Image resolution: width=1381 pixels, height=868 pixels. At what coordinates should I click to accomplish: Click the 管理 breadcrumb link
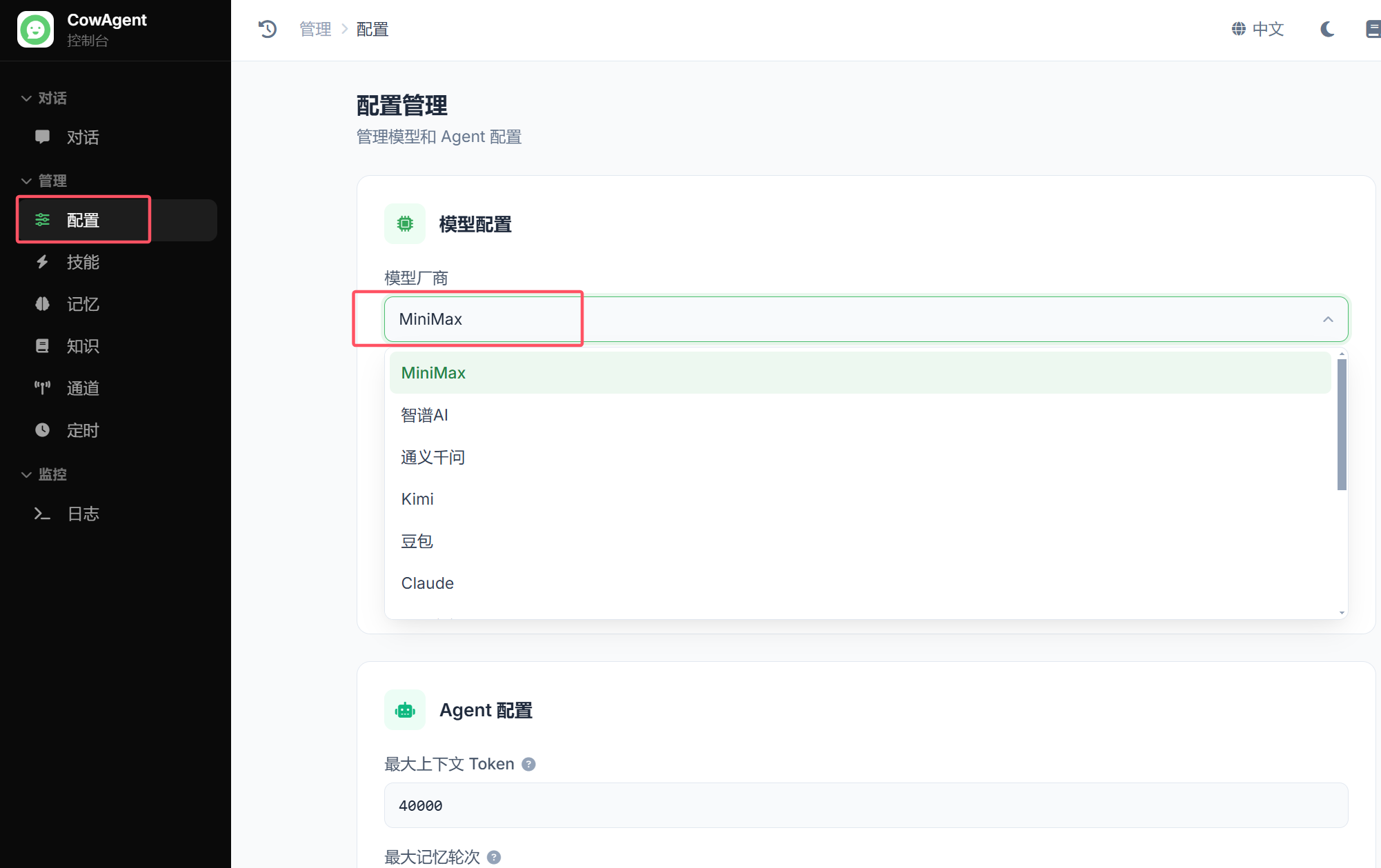tap(315, 29)
